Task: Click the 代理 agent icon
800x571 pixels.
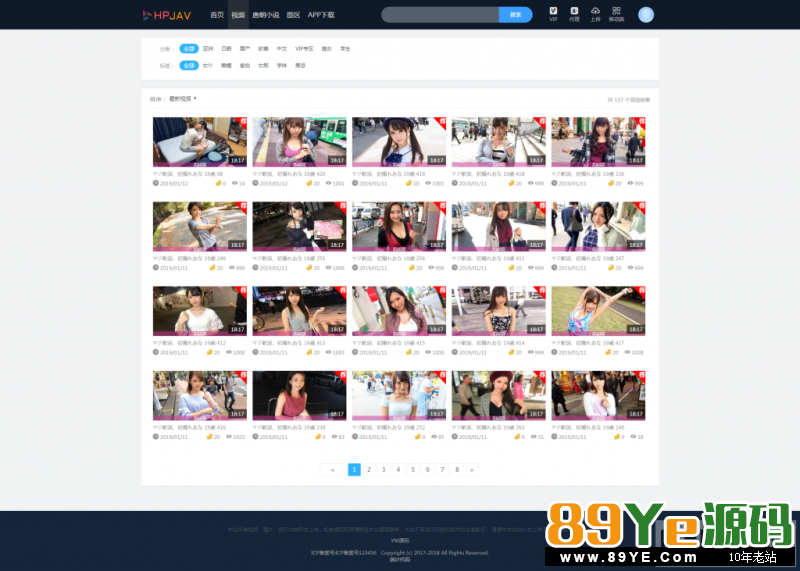Action: pos(574,13)
